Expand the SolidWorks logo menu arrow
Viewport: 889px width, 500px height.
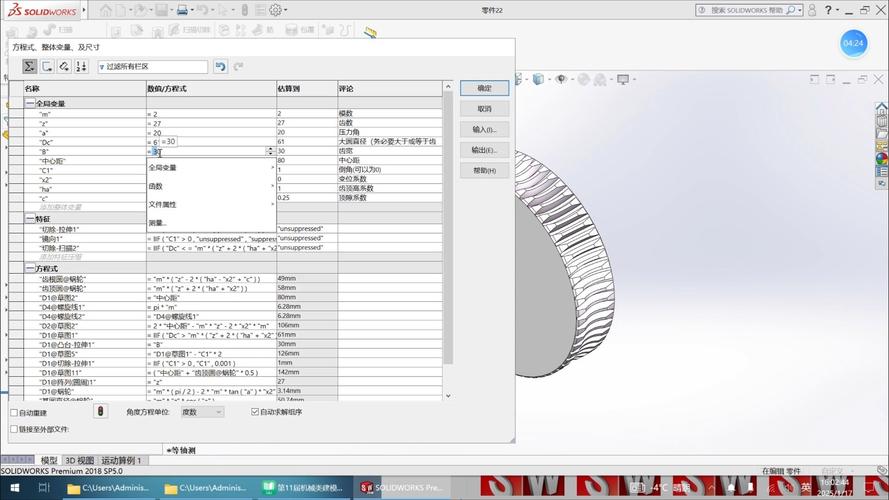click(x=84, y=10)
